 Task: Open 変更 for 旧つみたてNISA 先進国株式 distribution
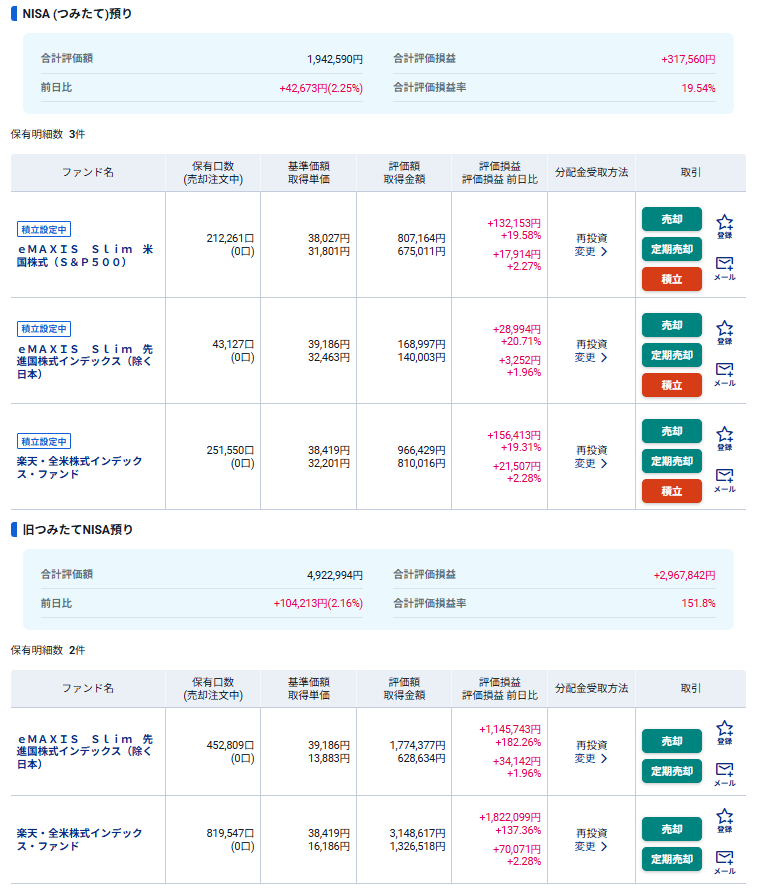tap(591, 759)
